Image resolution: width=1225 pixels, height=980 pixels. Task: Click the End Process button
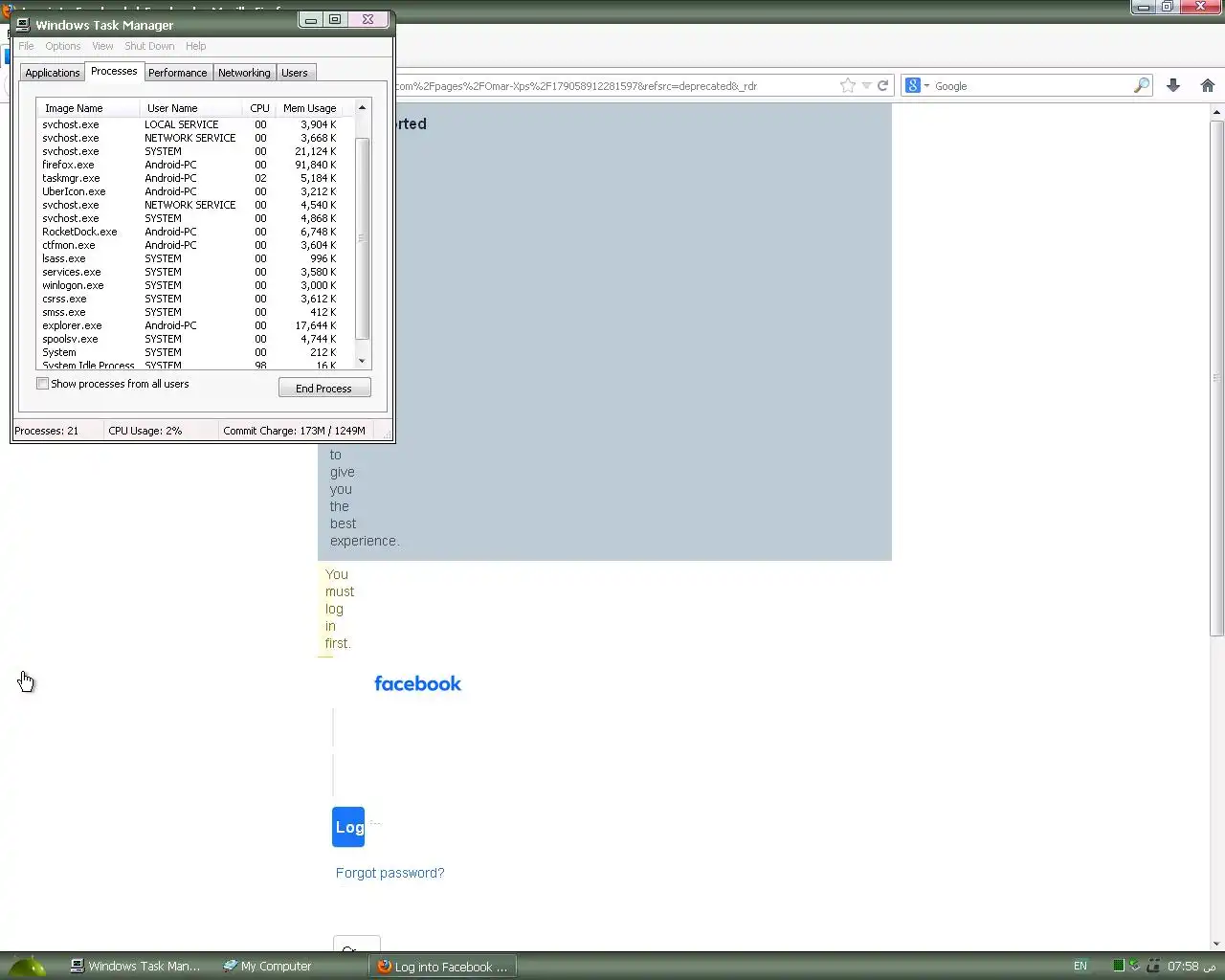pos(324,388)
